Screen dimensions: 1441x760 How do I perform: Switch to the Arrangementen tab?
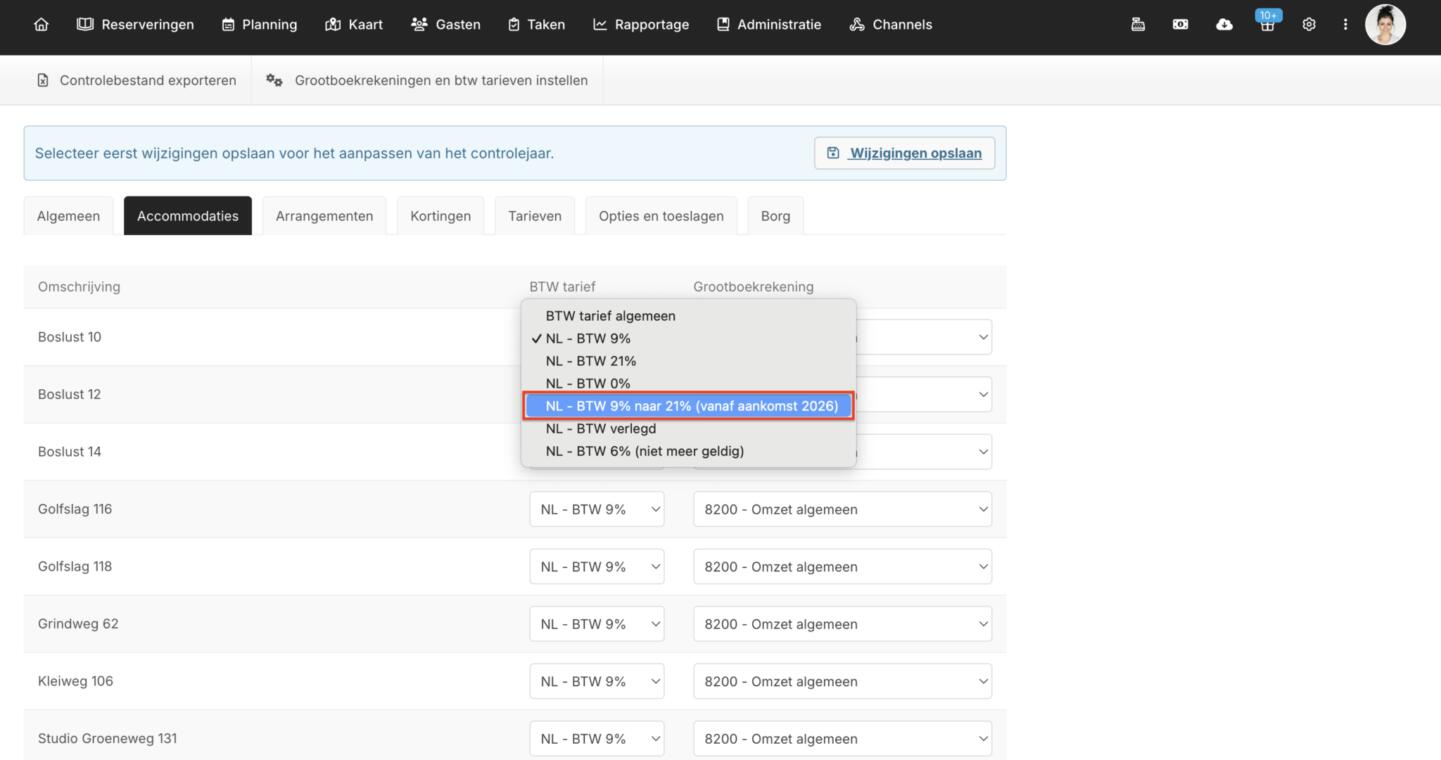tap(324, 216)
